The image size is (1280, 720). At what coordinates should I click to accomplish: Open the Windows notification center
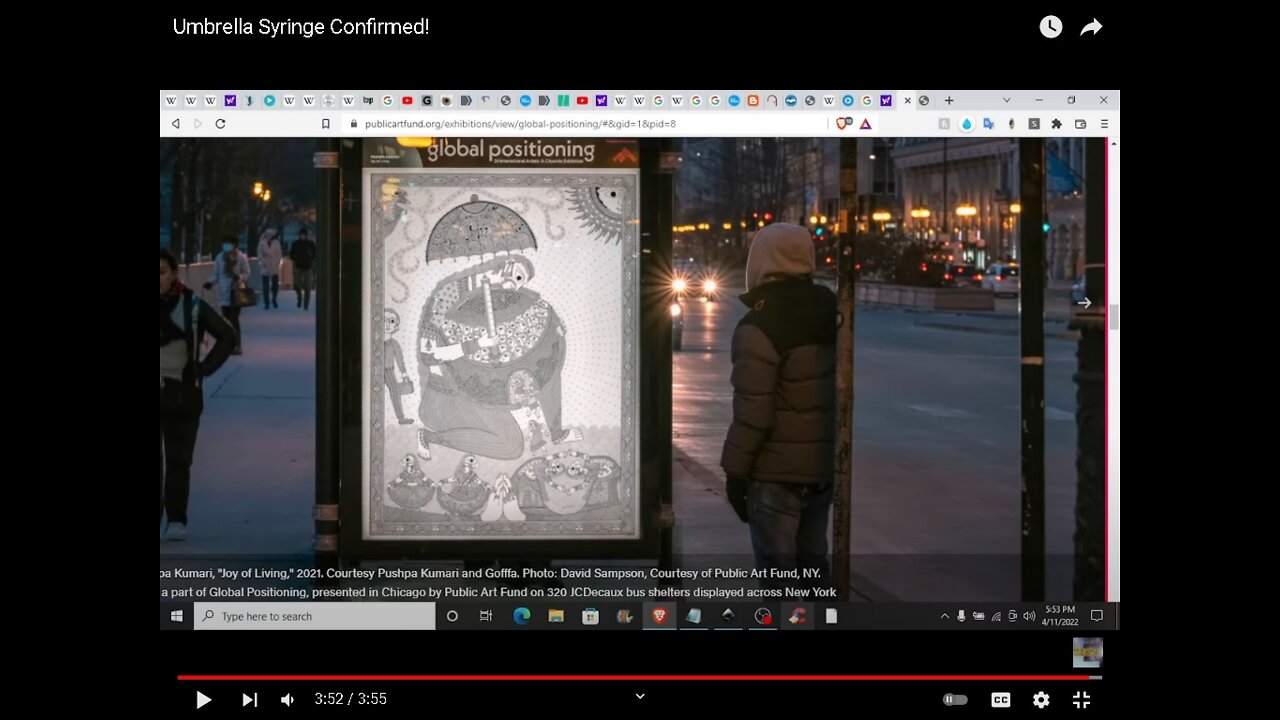tap(1097, 616)
